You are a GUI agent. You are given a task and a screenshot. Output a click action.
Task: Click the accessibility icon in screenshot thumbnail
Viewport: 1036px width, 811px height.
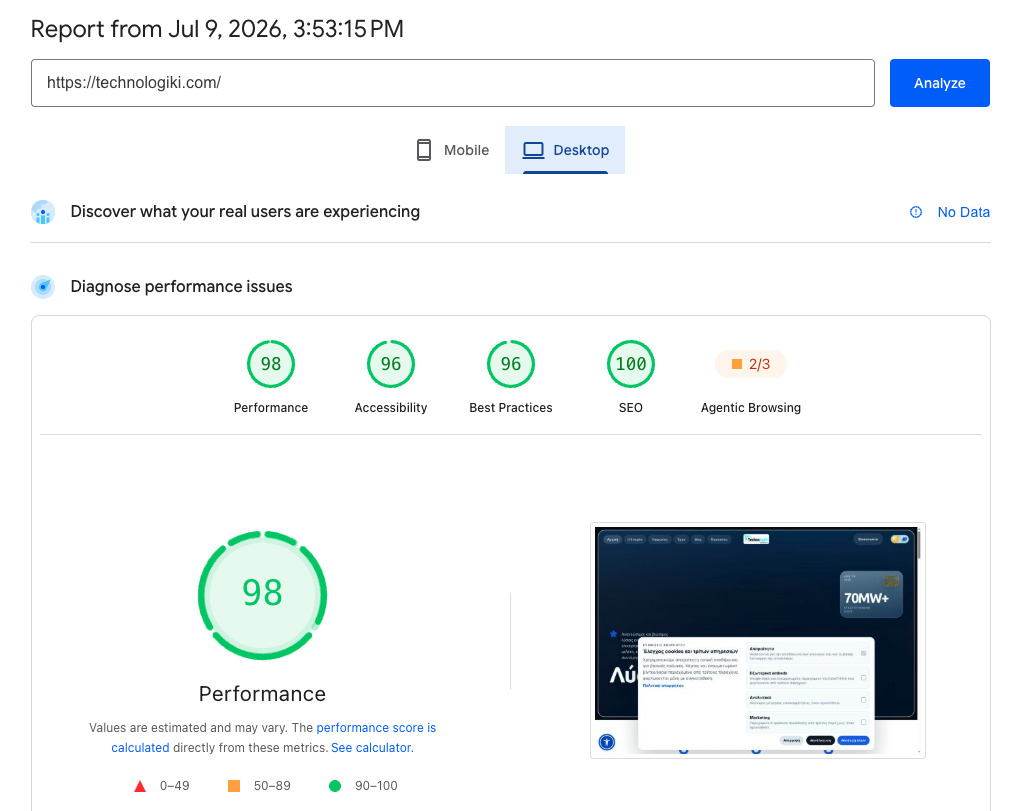point(607,742)
